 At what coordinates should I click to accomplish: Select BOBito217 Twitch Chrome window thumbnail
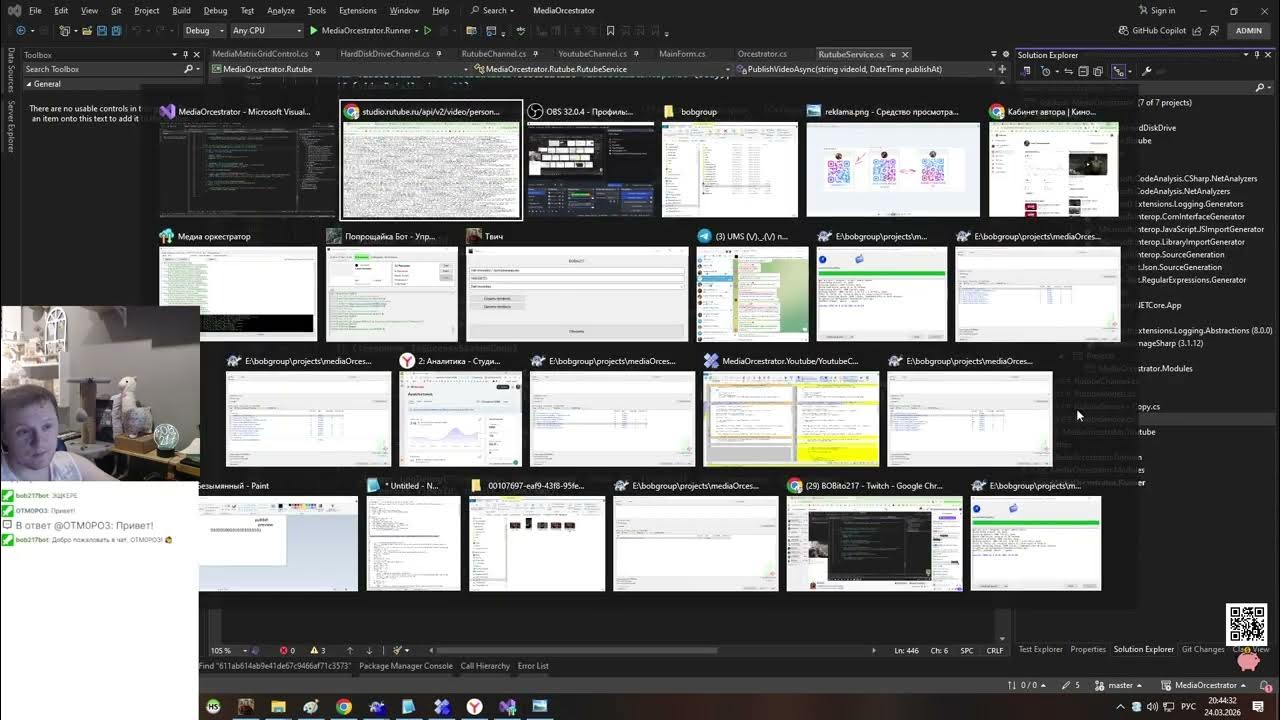pos(875,537)
